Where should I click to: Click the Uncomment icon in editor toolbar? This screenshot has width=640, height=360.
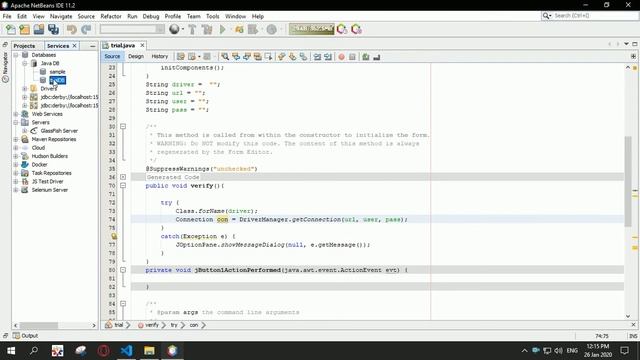tap(377, 57)
